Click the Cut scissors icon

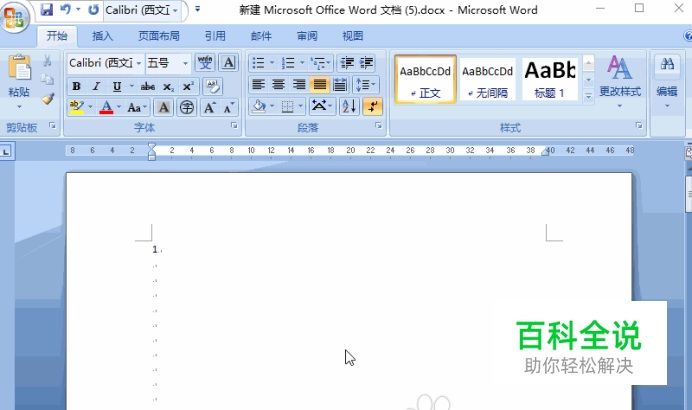47,61
